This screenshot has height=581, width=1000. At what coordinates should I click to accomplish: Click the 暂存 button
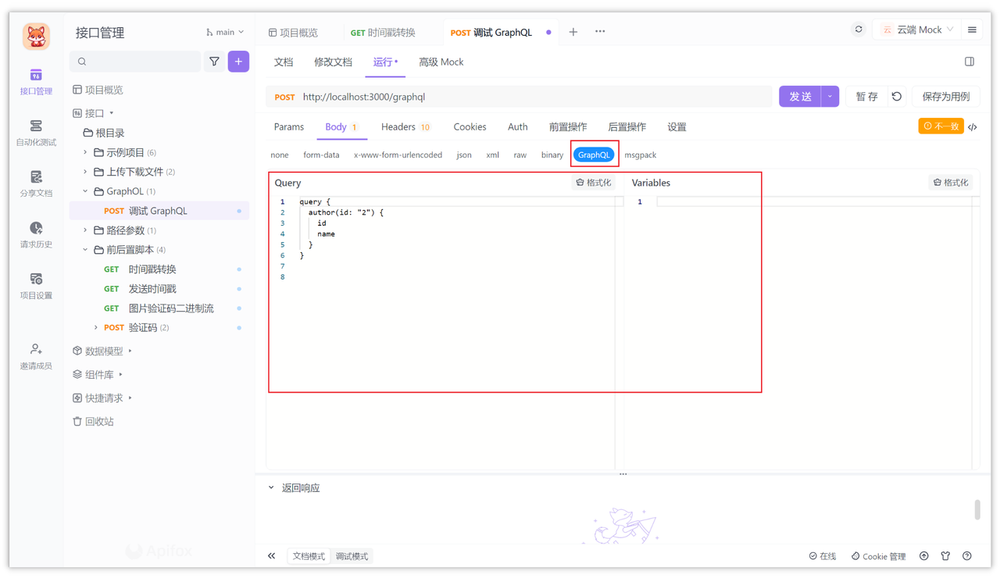click(x=867, y=96)
